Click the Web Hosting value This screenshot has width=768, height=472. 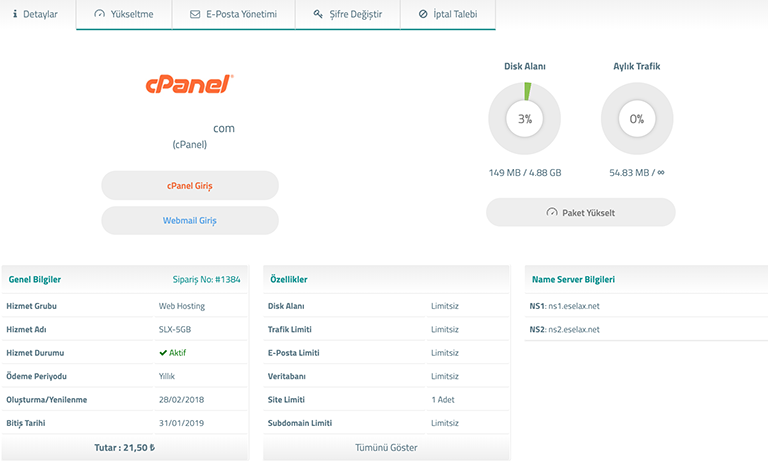tap(182, 306)
